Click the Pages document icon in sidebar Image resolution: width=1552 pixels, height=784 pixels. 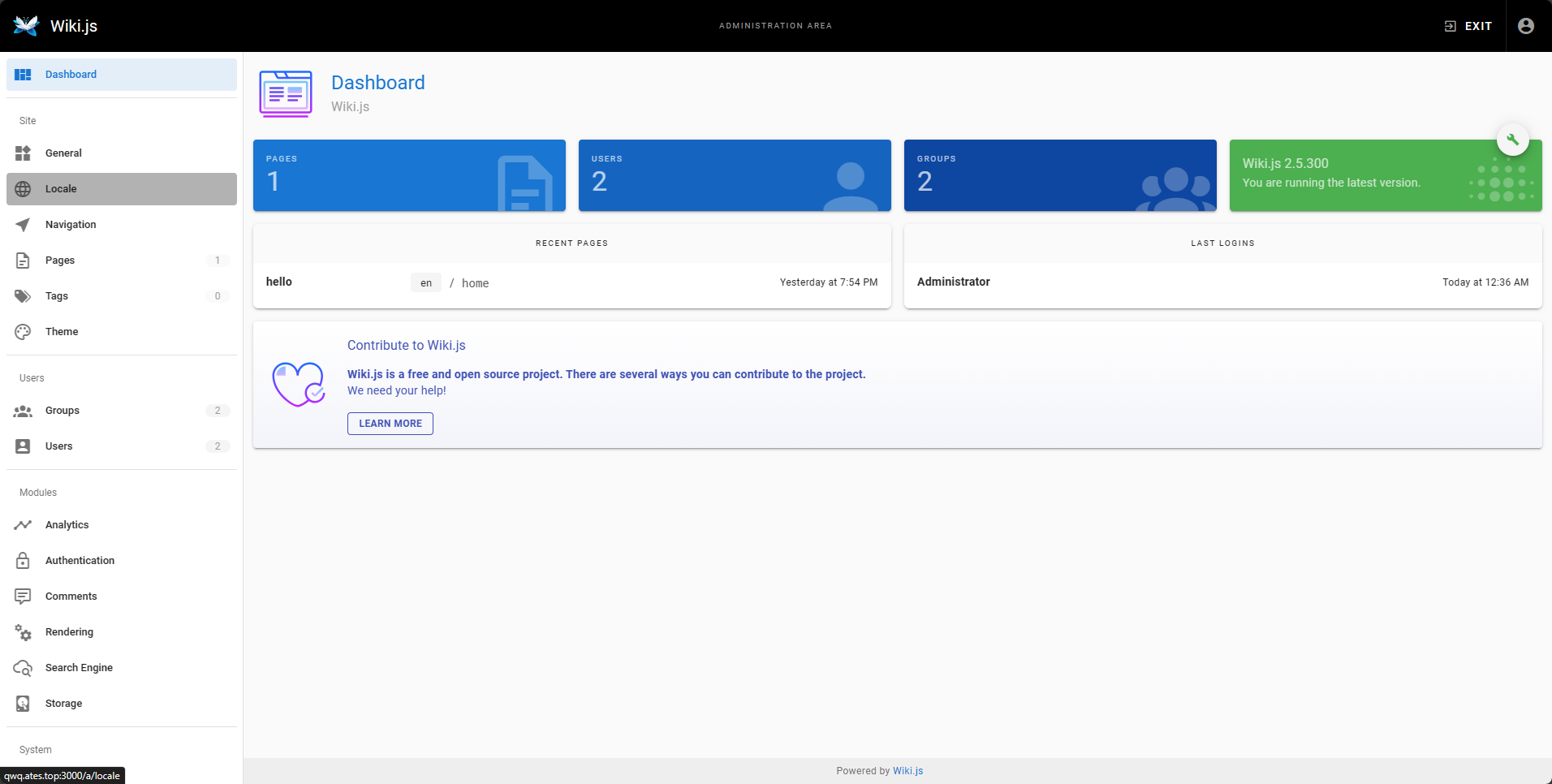[23, 261]
